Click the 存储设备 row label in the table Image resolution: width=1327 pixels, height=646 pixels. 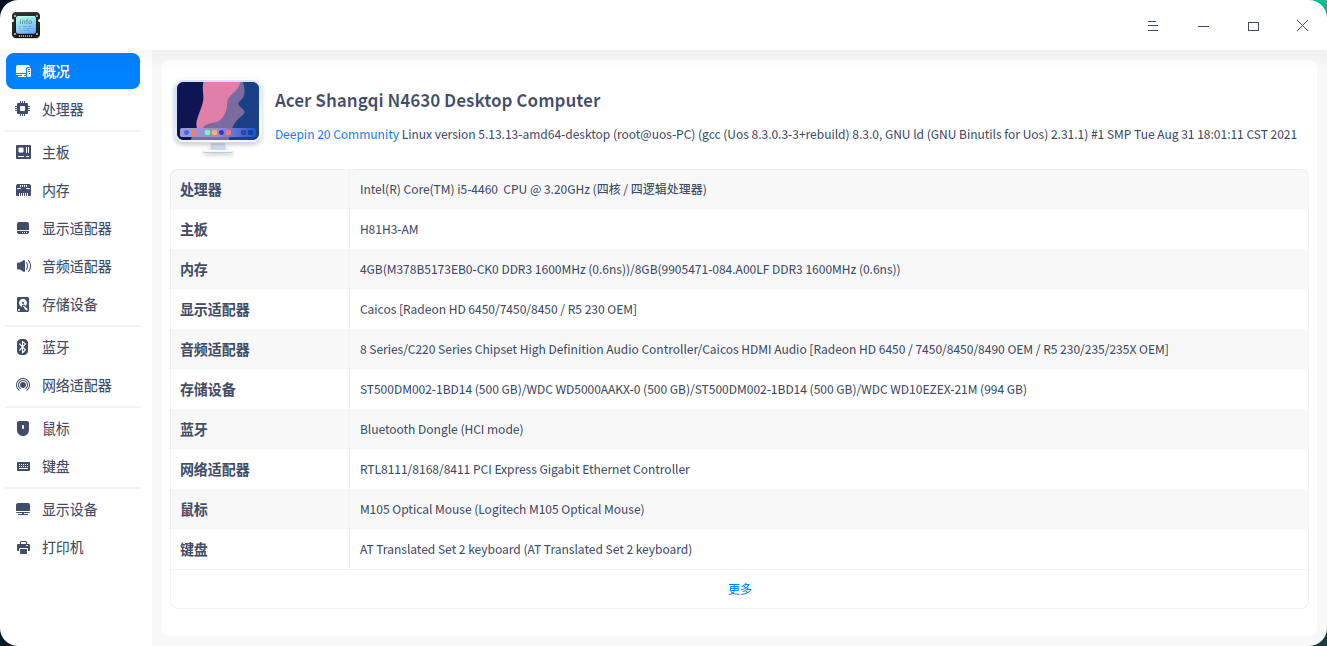[208, 389]
